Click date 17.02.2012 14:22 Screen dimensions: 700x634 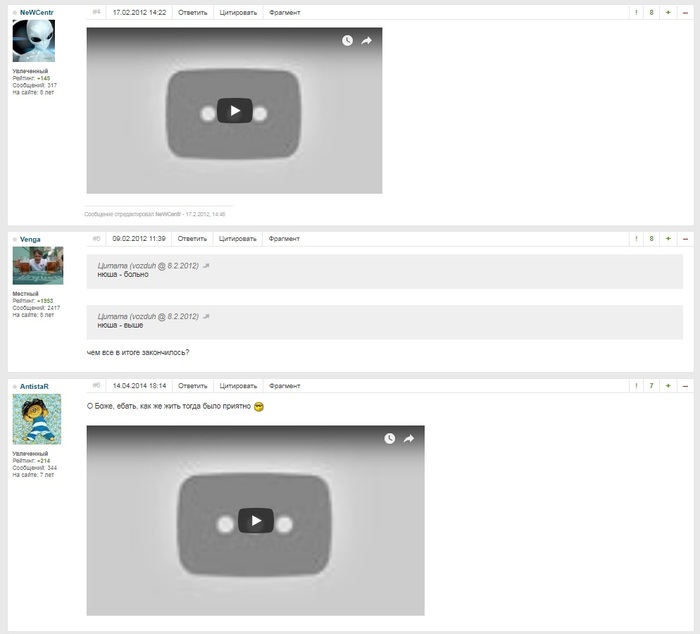coord(139,13)
